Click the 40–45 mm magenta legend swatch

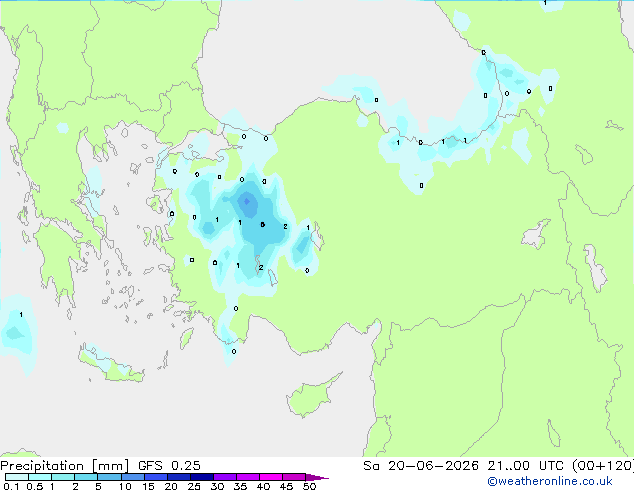pyautogui.click(x=271, y=477)
